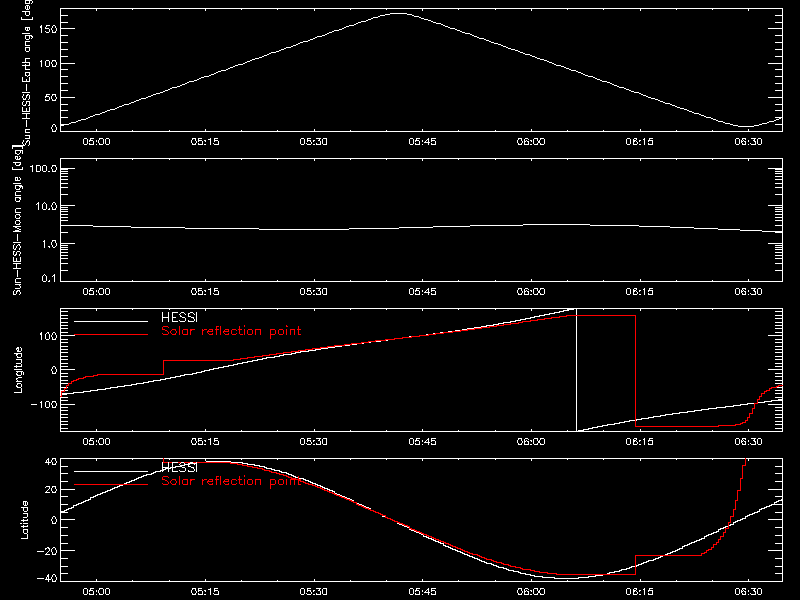Click the 0 tick on Longitude axis
This screenshot has height=600, width=800.
(54, 370)
